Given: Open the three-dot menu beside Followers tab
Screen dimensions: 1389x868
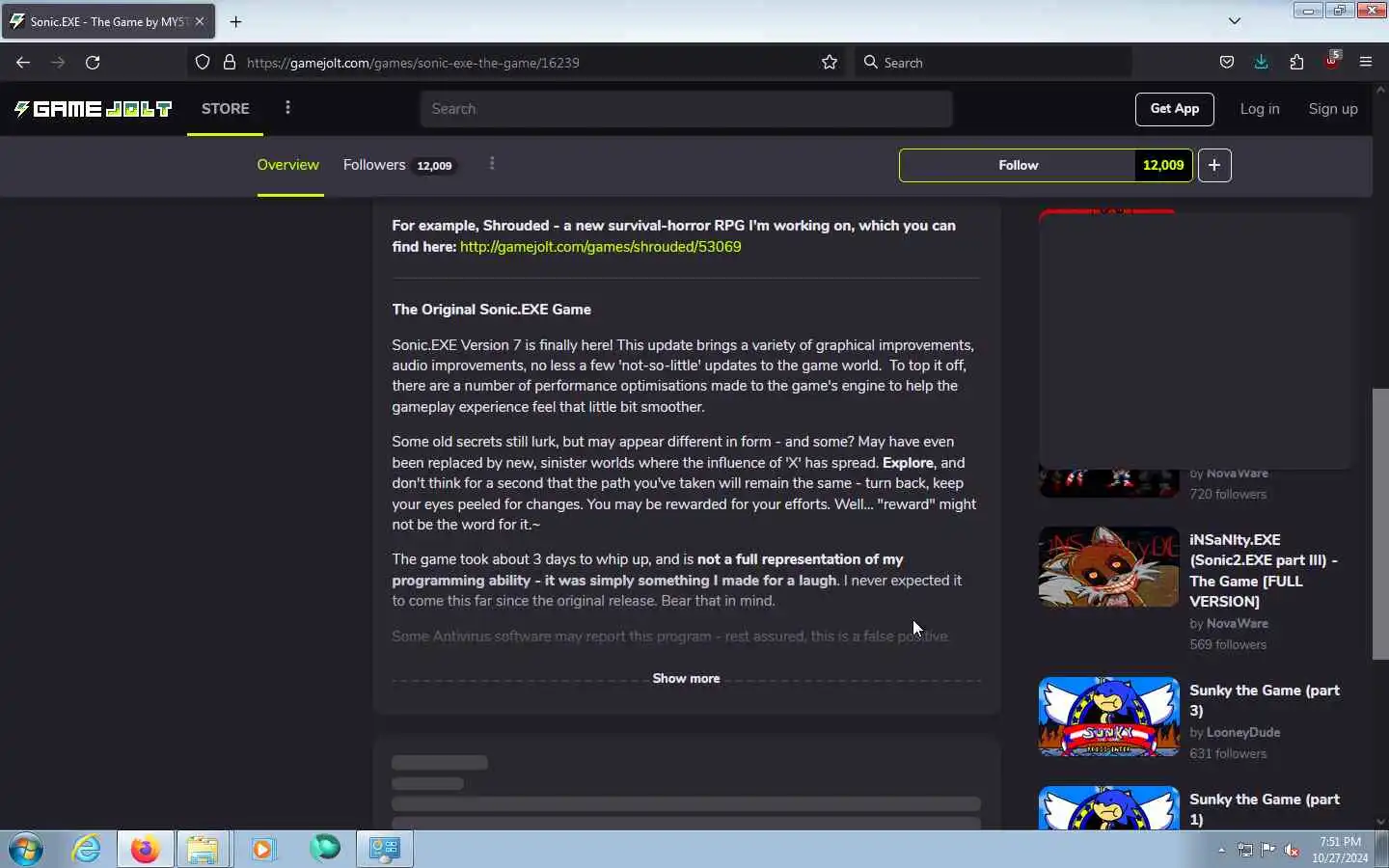Looking at the screenshot, I should (x=492, y=164).
